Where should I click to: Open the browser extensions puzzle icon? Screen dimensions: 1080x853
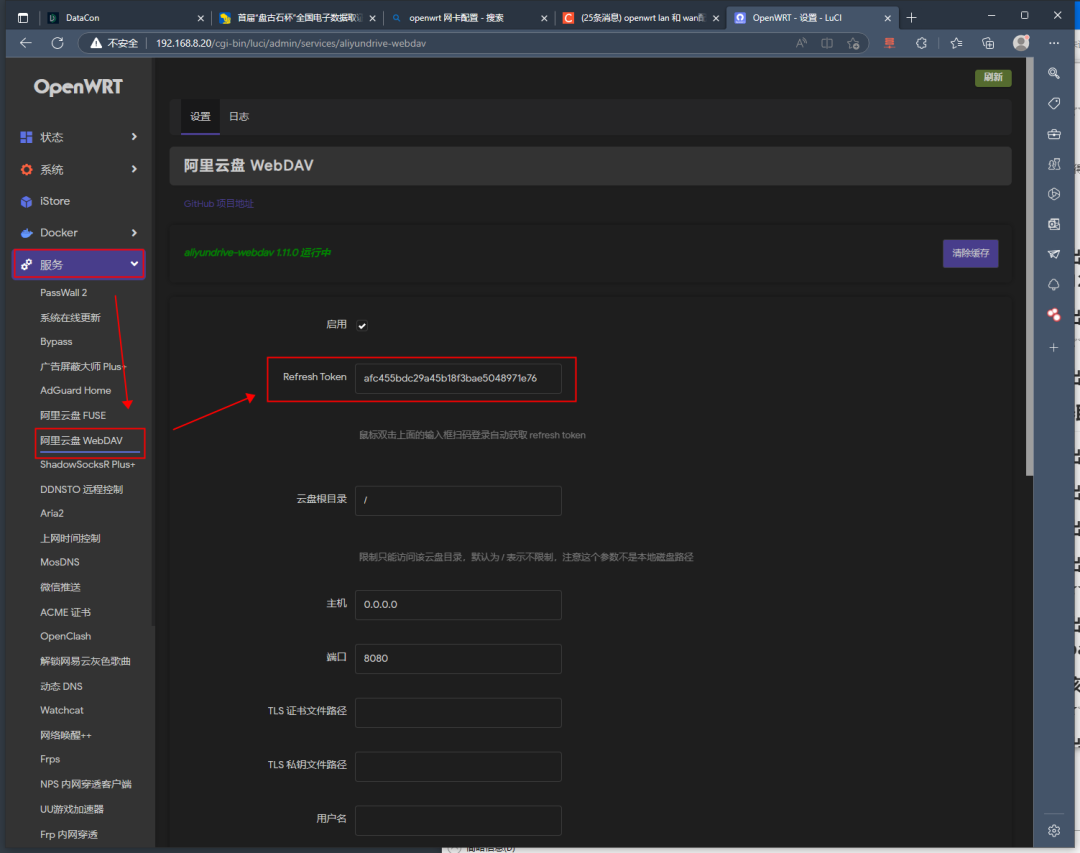(x=922, y=43)
